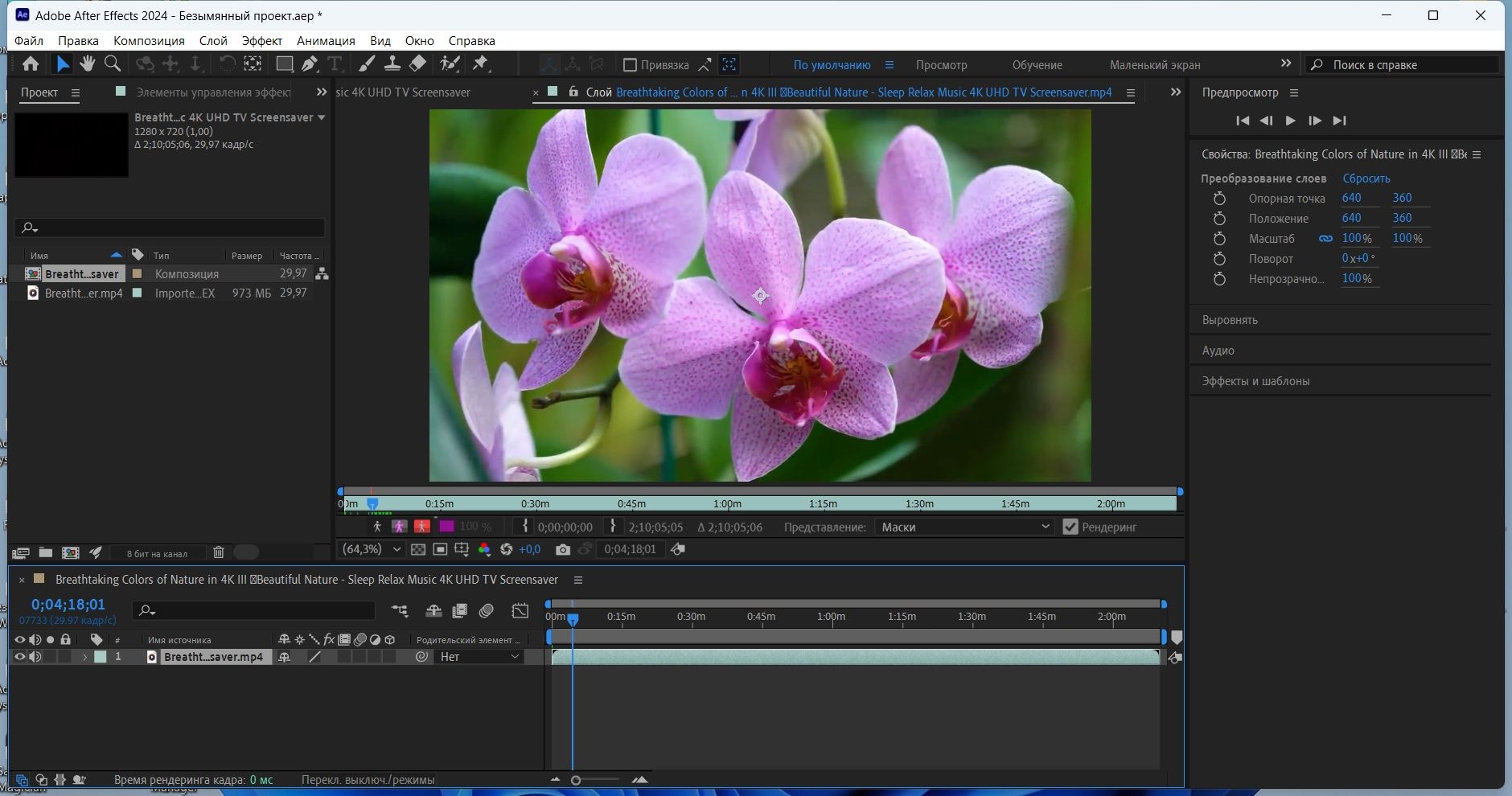Hide video of layer Breatht…saver.mp4

coord(20,657)
